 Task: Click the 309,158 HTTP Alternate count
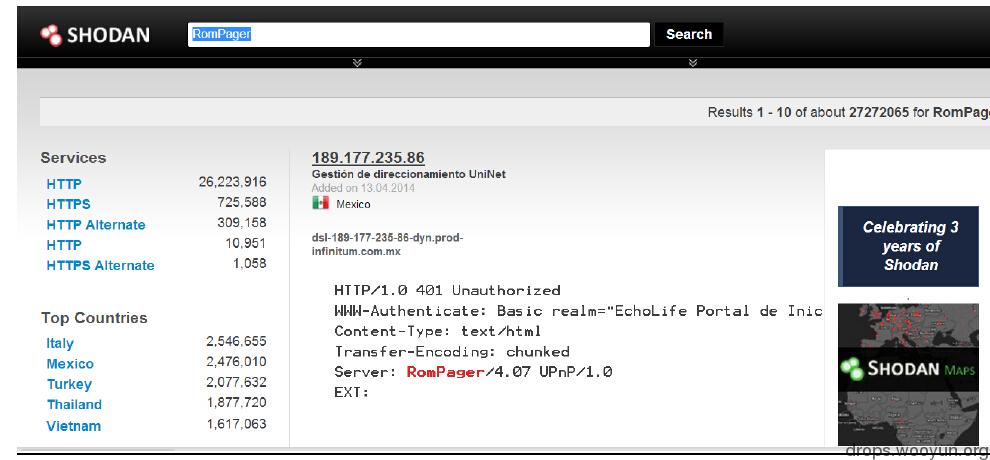click(x=241, y=223)
